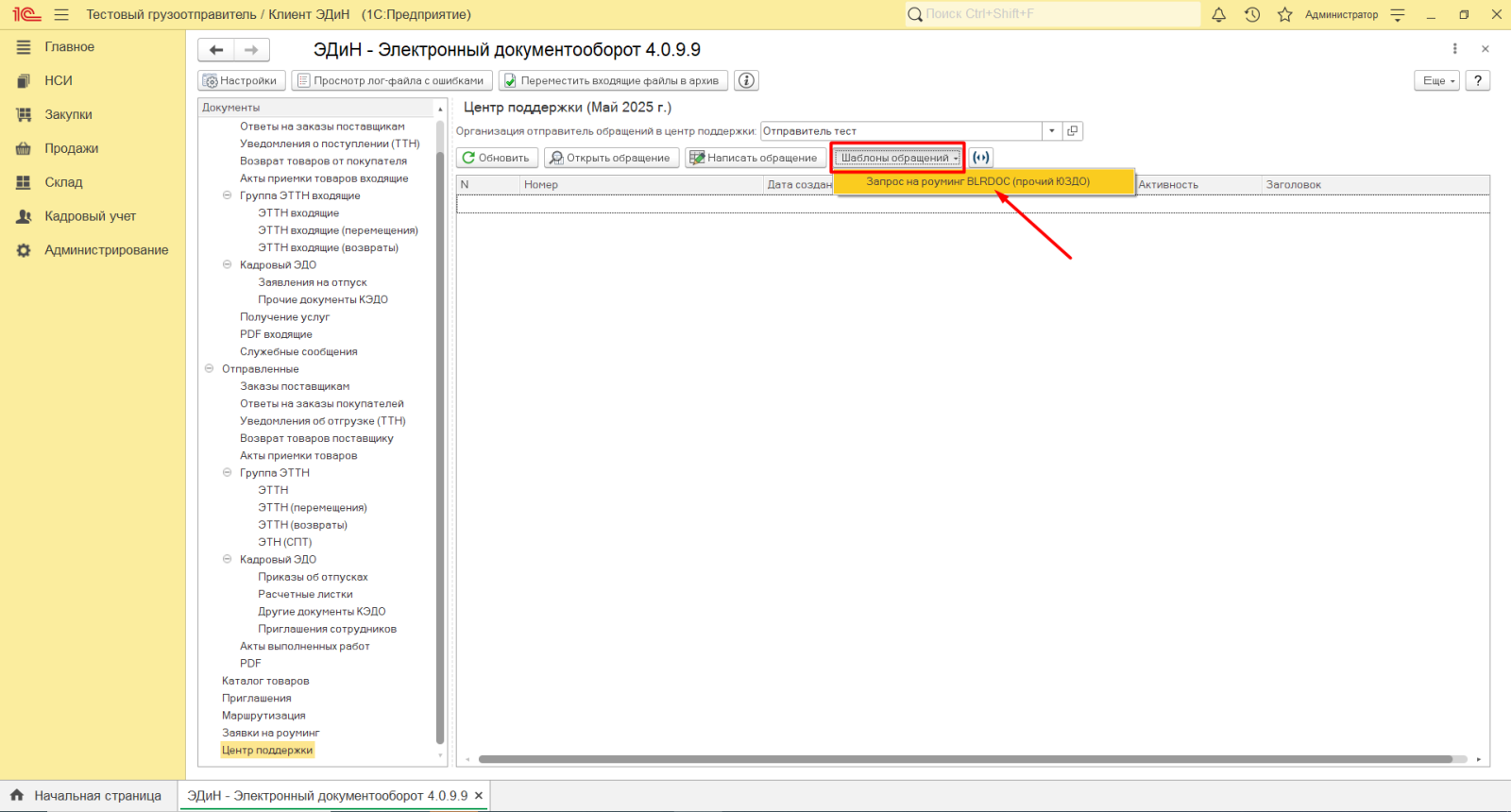Image resolution: width=1511 pixels, height=812 pixels.
Task: Open Склад section
Action: coord(63,183)
